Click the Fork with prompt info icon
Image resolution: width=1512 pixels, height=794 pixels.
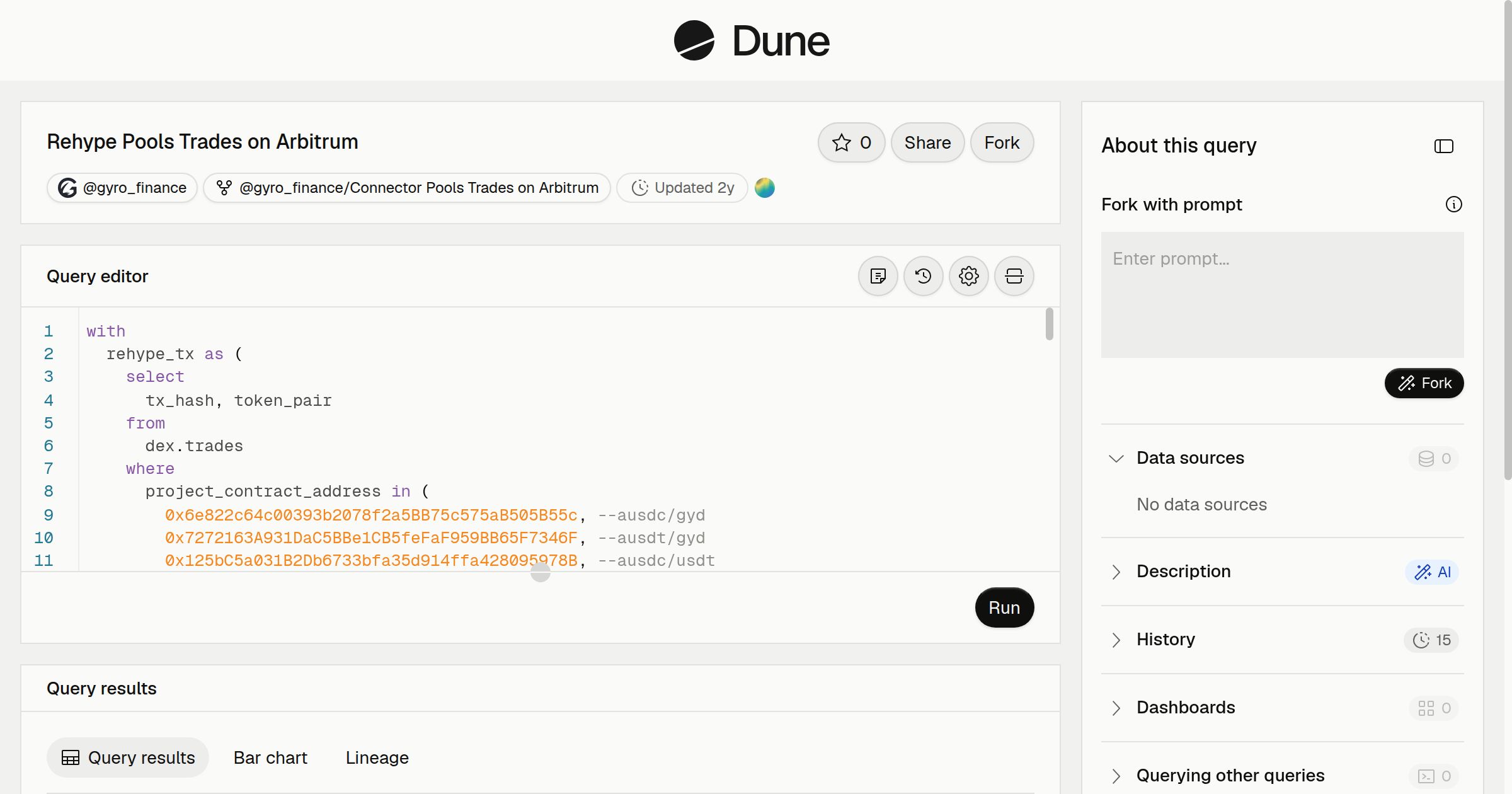(x=1453, y=204)
